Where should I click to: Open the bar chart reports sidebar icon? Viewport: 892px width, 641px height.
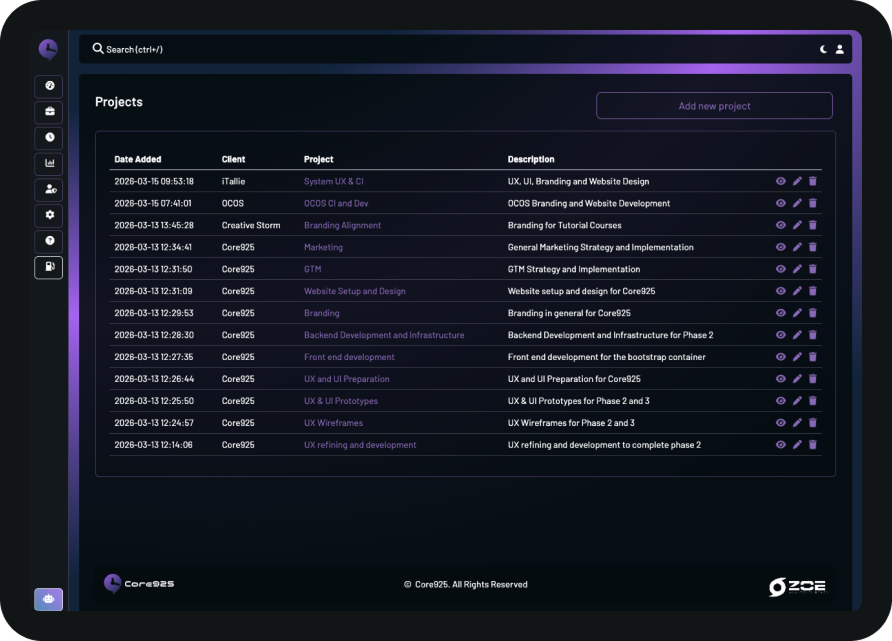pyautogui.click(x=48, y=164)
